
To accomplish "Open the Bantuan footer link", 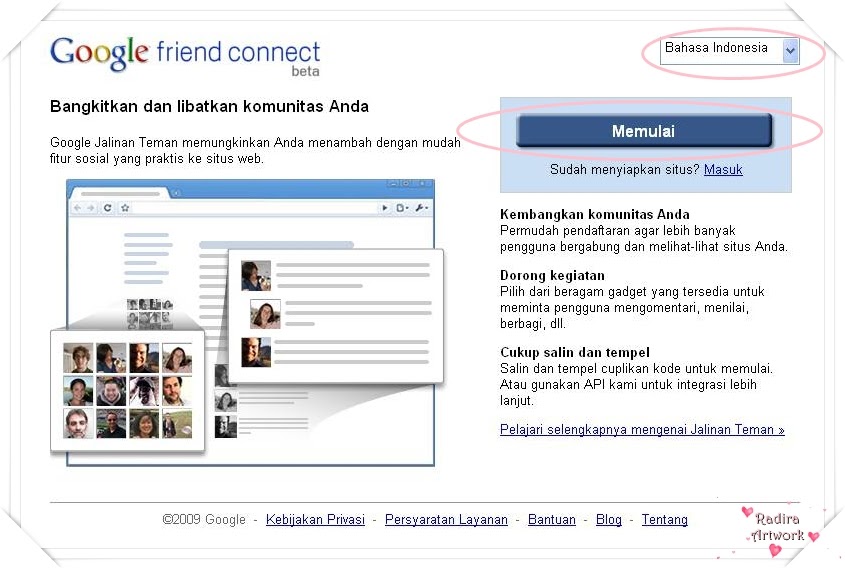I will coord(552,519).
